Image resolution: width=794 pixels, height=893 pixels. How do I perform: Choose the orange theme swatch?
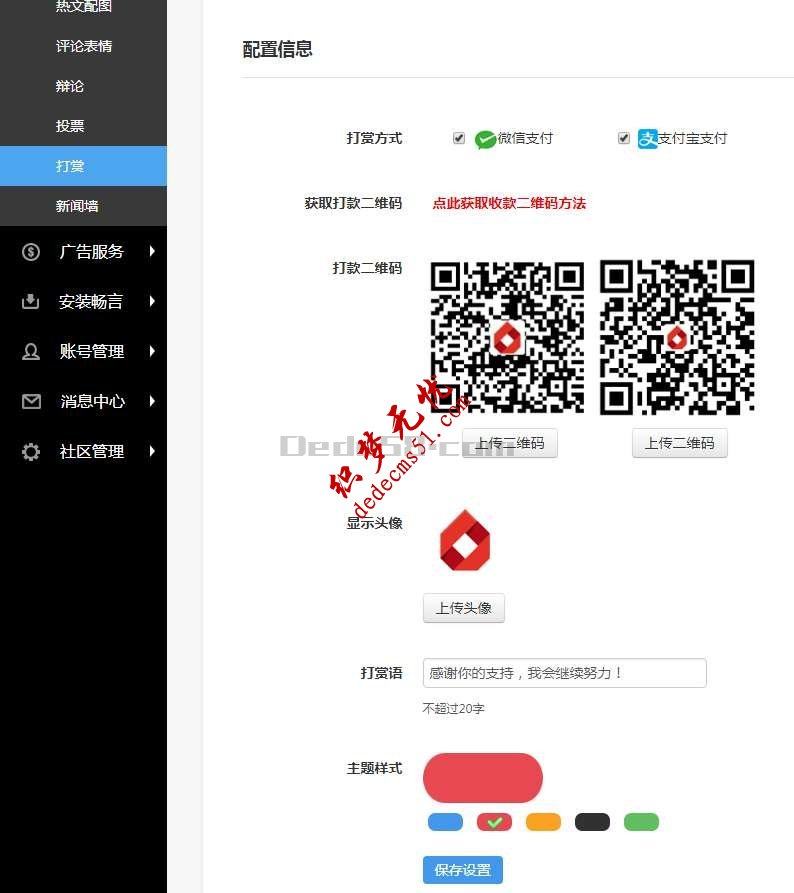(x=543, y=822)
